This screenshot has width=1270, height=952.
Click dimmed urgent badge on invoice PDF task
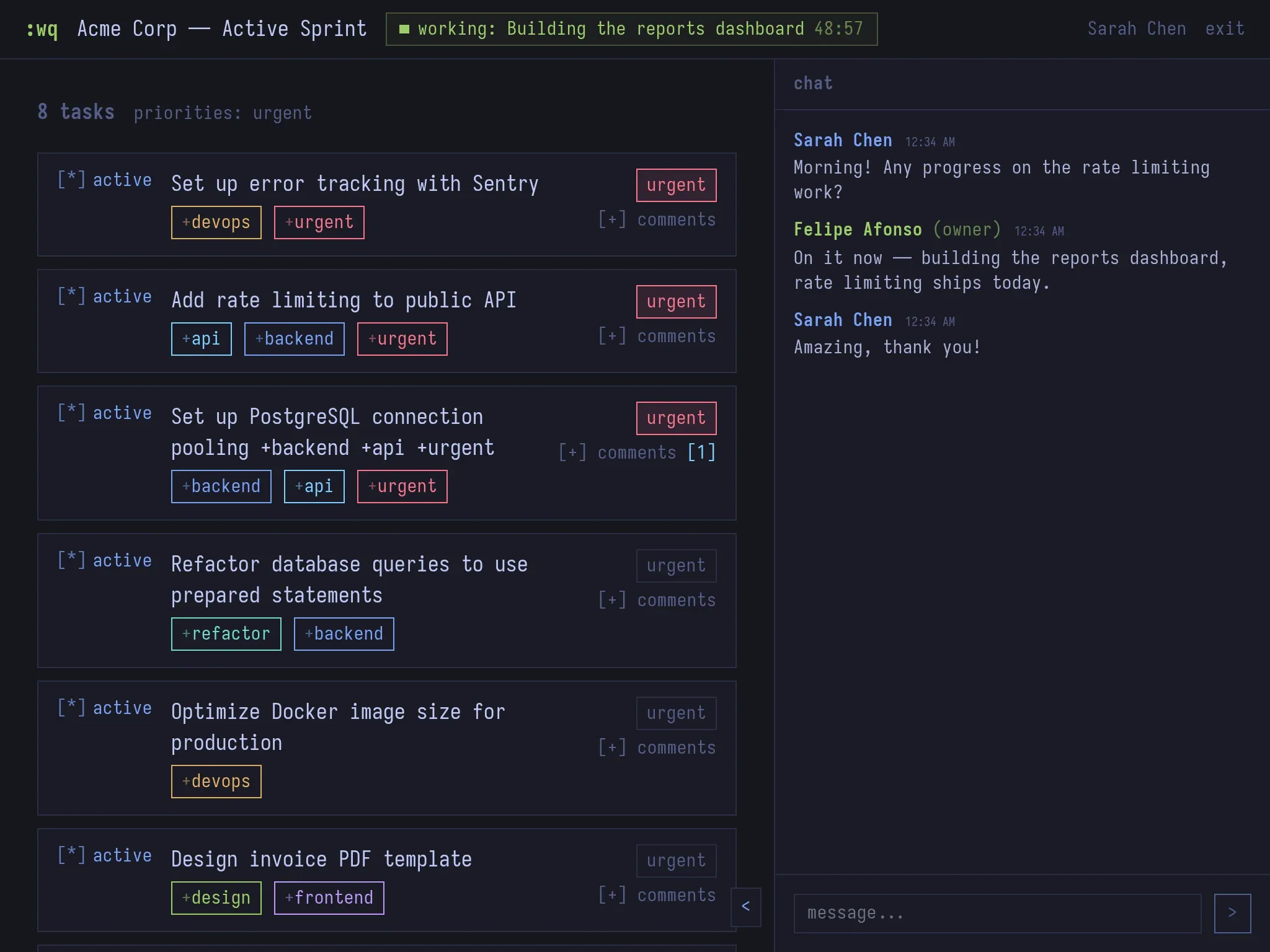pyautogui.click(x=676, y=861)
